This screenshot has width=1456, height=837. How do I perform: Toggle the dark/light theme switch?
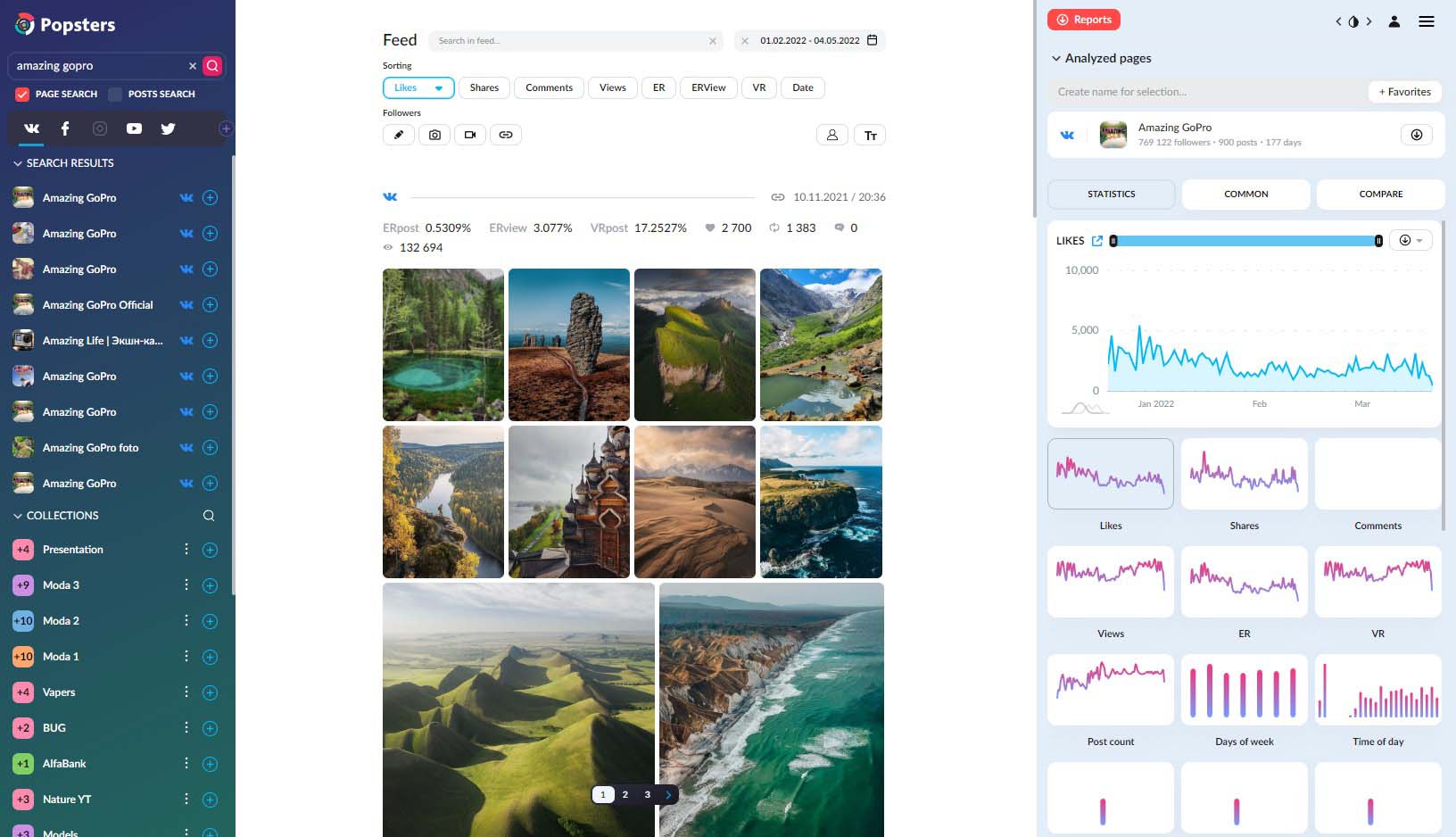(1353, 21)
